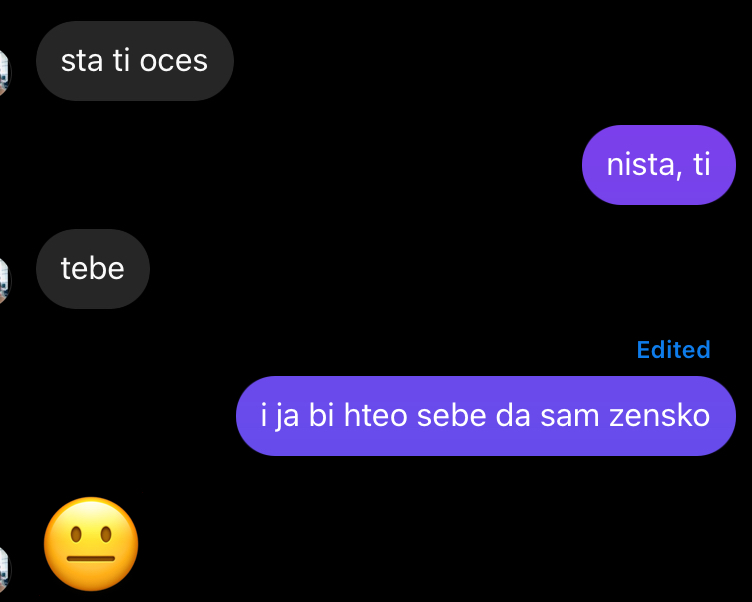Select the gray 'tebe' message bubble
Screen dimensions: 752x602
(x=93, y=269)
